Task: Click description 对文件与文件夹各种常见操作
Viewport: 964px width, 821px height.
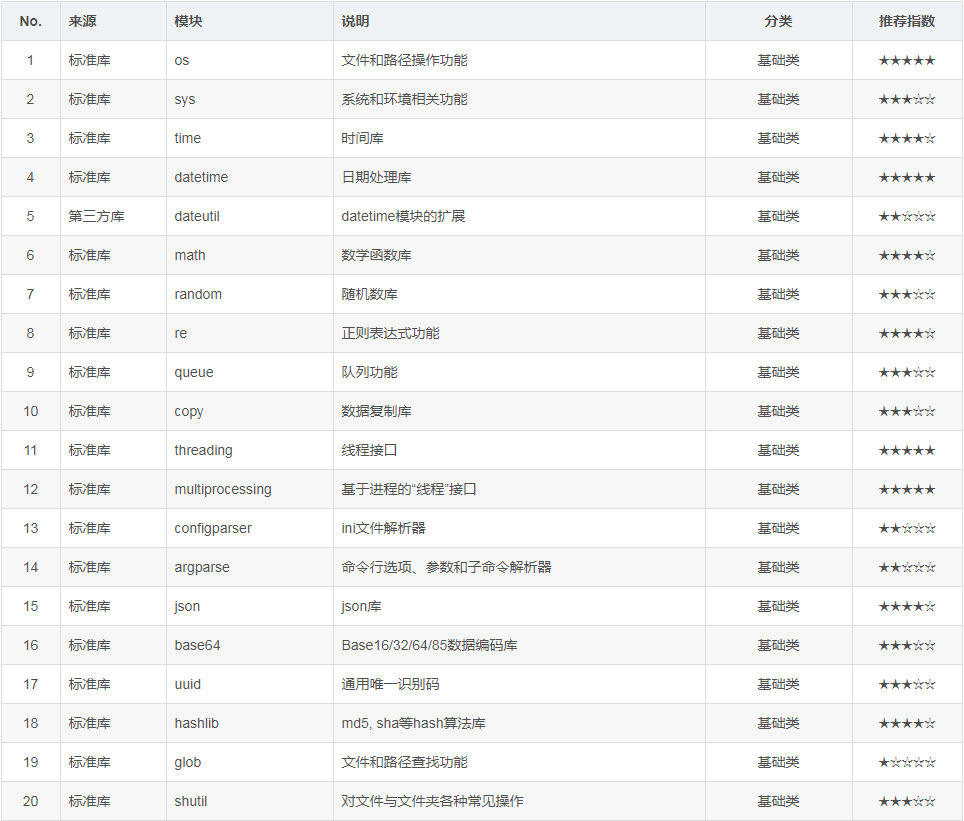Action: (x=433, y=801)
